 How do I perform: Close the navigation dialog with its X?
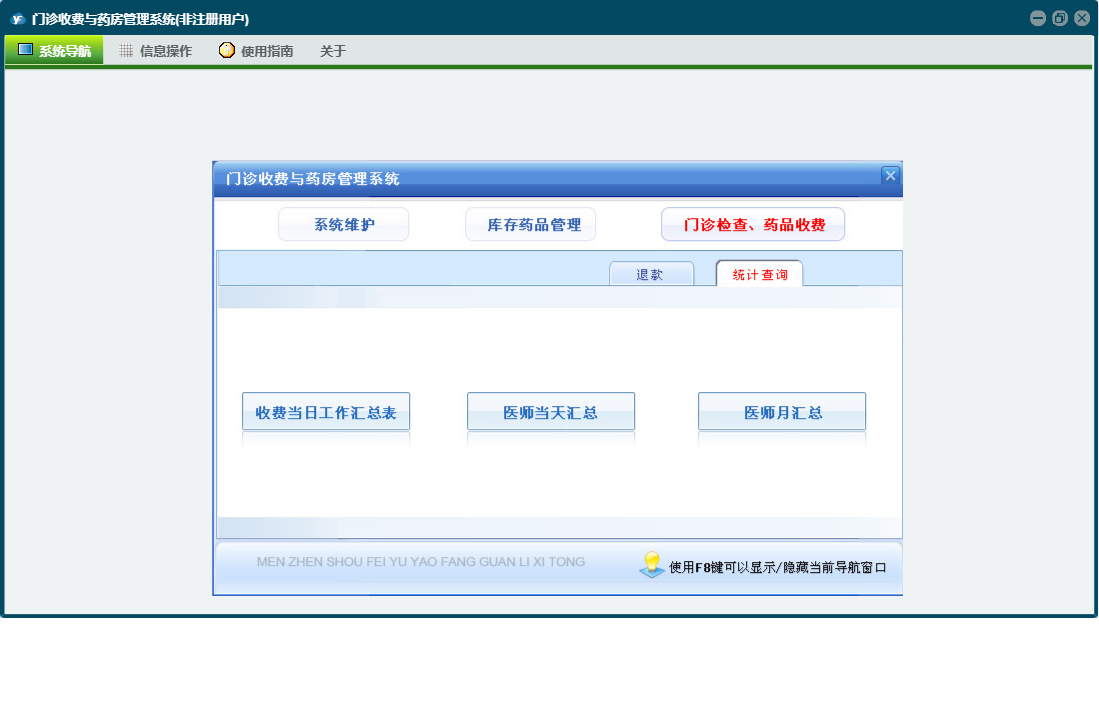(890, 175)
